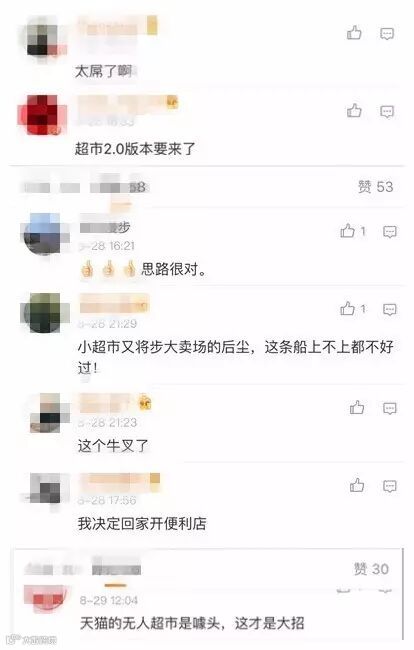
Task: Click the "赞 53" like counter
Action: pos(375,187)
